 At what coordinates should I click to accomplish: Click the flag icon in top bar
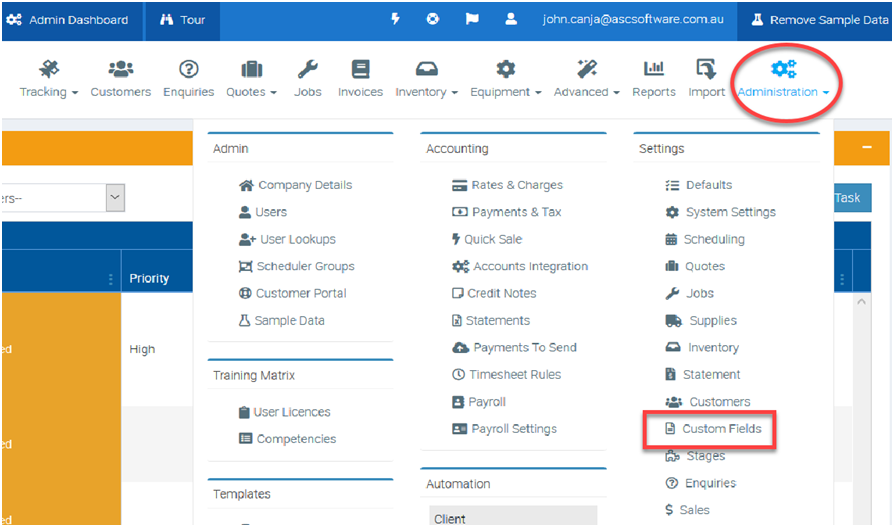(472, 19)
